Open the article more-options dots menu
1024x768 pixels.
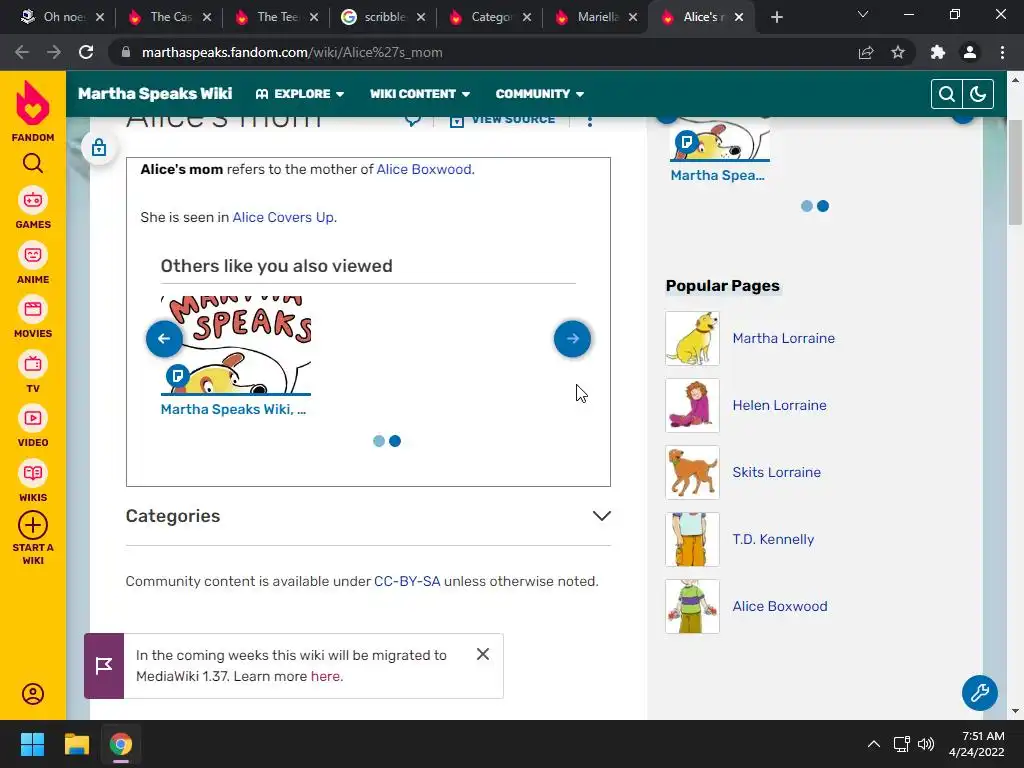pyautogui.click(x=590, y=121)
